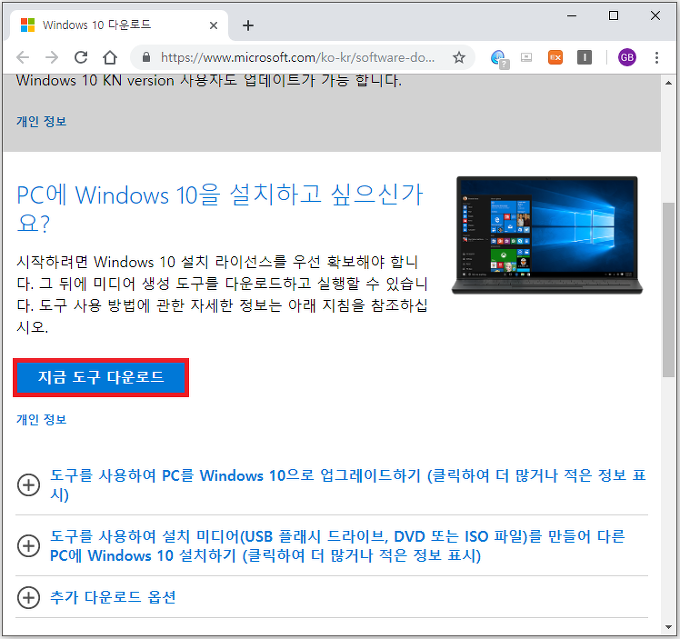Expand the 추가 다운로드 옵션 plus icon
680x639 pixels.
[29, 597]
